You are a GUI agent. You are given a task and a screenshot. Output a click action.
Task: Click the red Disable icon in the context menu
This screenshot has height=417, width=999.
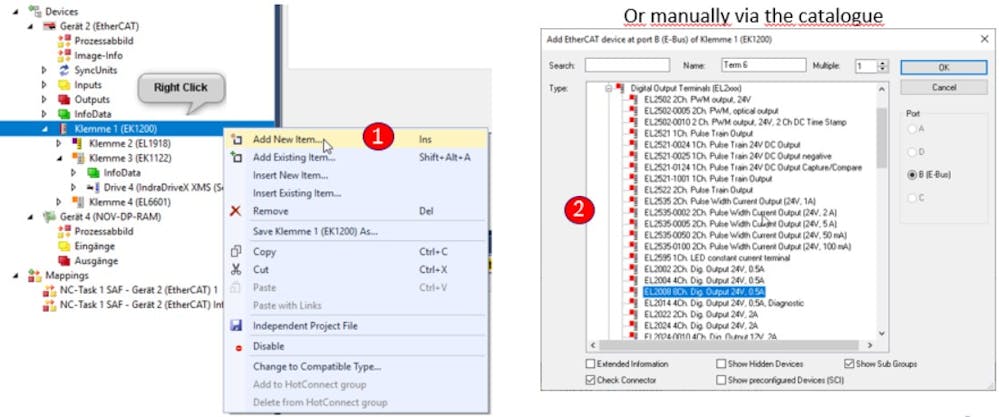[238, 347]
